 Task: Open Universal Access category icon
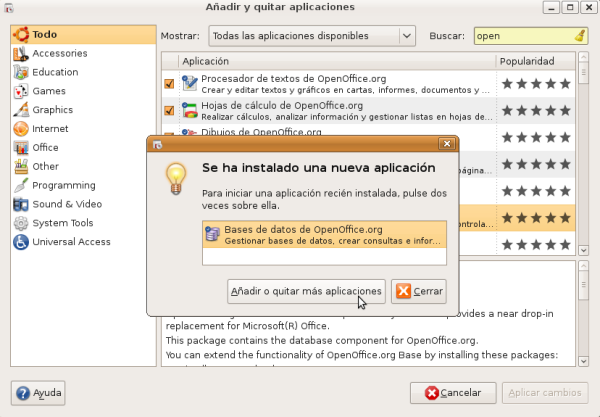[x=20, y=242]
